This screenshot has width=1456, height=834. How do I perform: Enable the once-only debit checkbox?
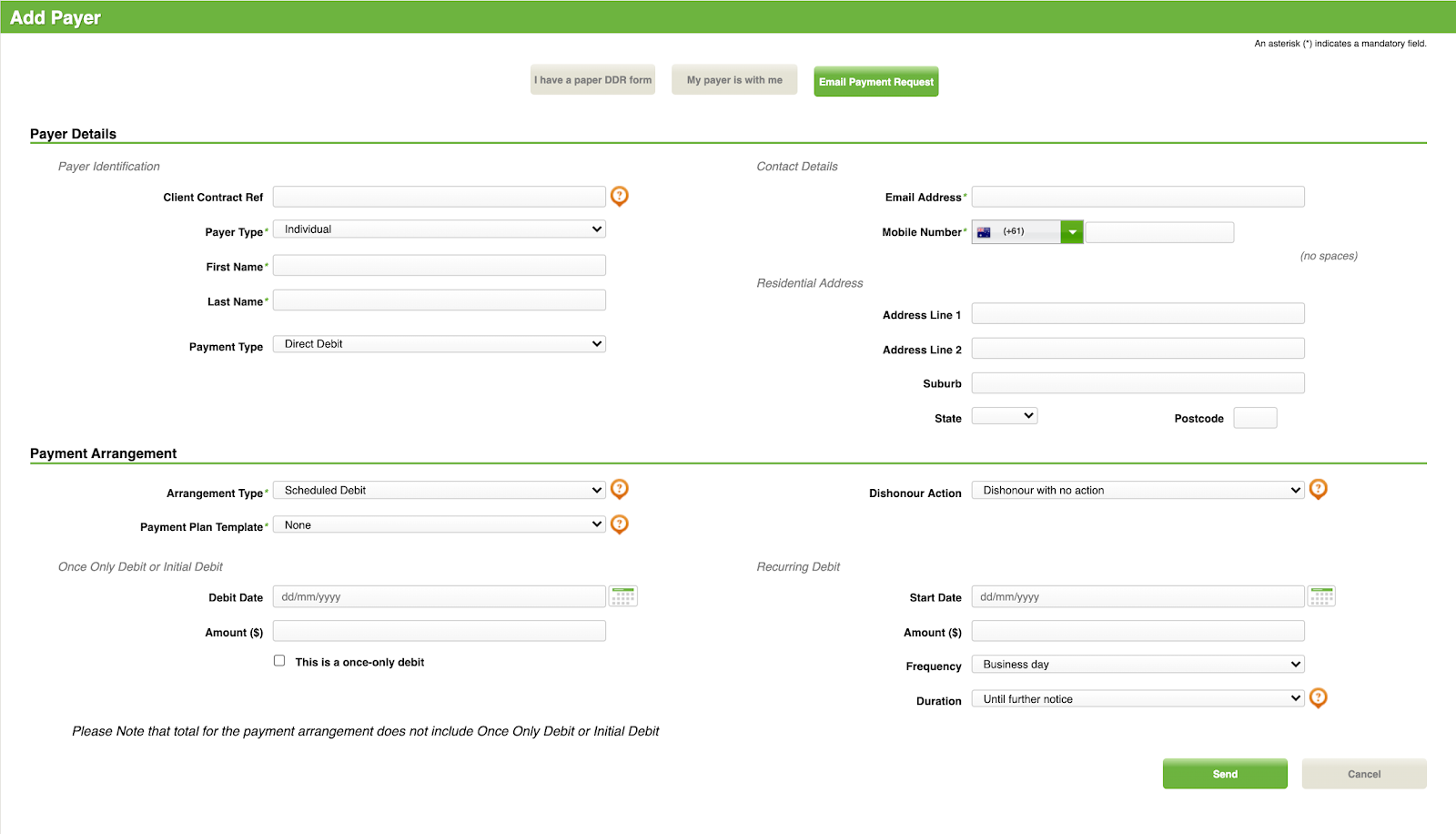(x=279, y=660)
